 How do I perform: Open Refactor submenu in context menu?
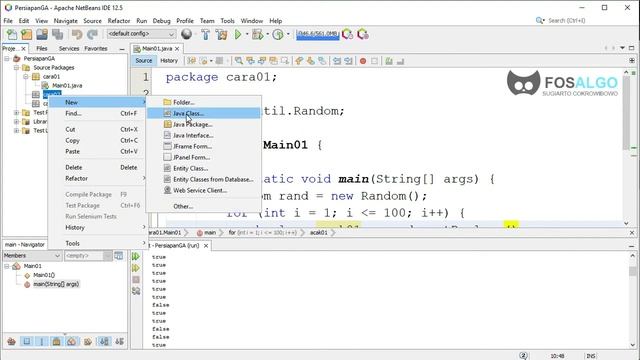(x=97, y=178)
